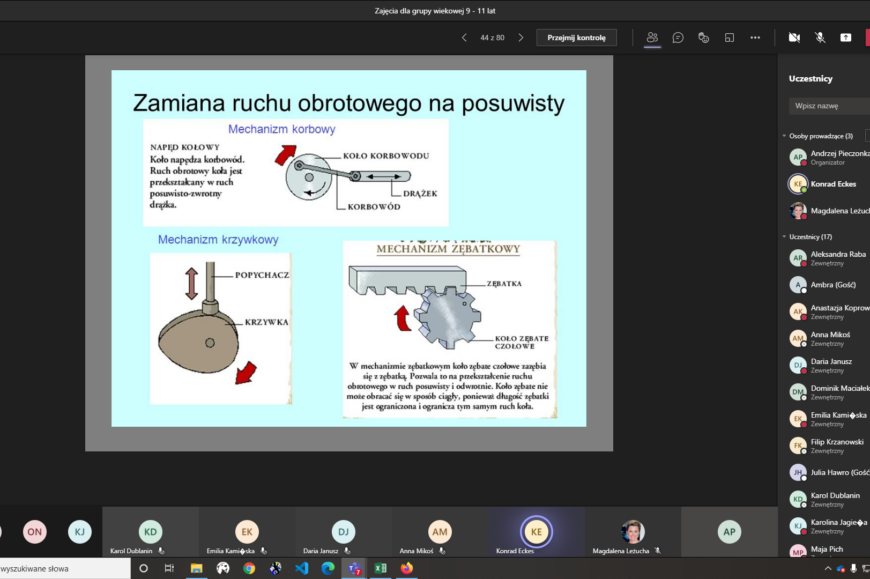Select Karol Dublanin in participant list
Screen dimensions: 870x579
[829, 499]
